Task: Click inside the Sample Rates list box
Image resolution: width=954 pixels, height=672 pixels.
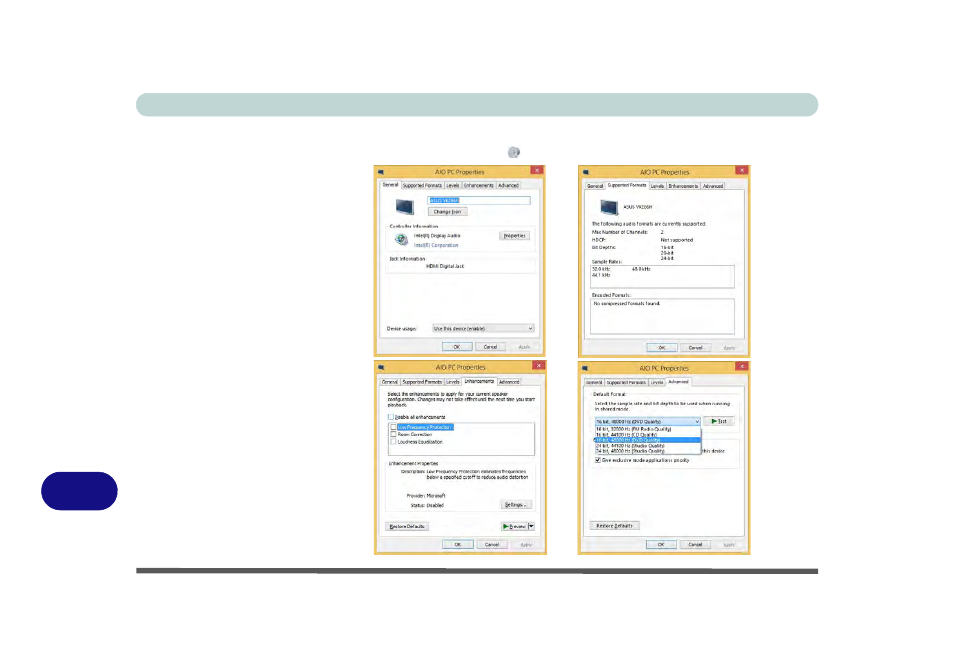Action: (x=663, y=277)
